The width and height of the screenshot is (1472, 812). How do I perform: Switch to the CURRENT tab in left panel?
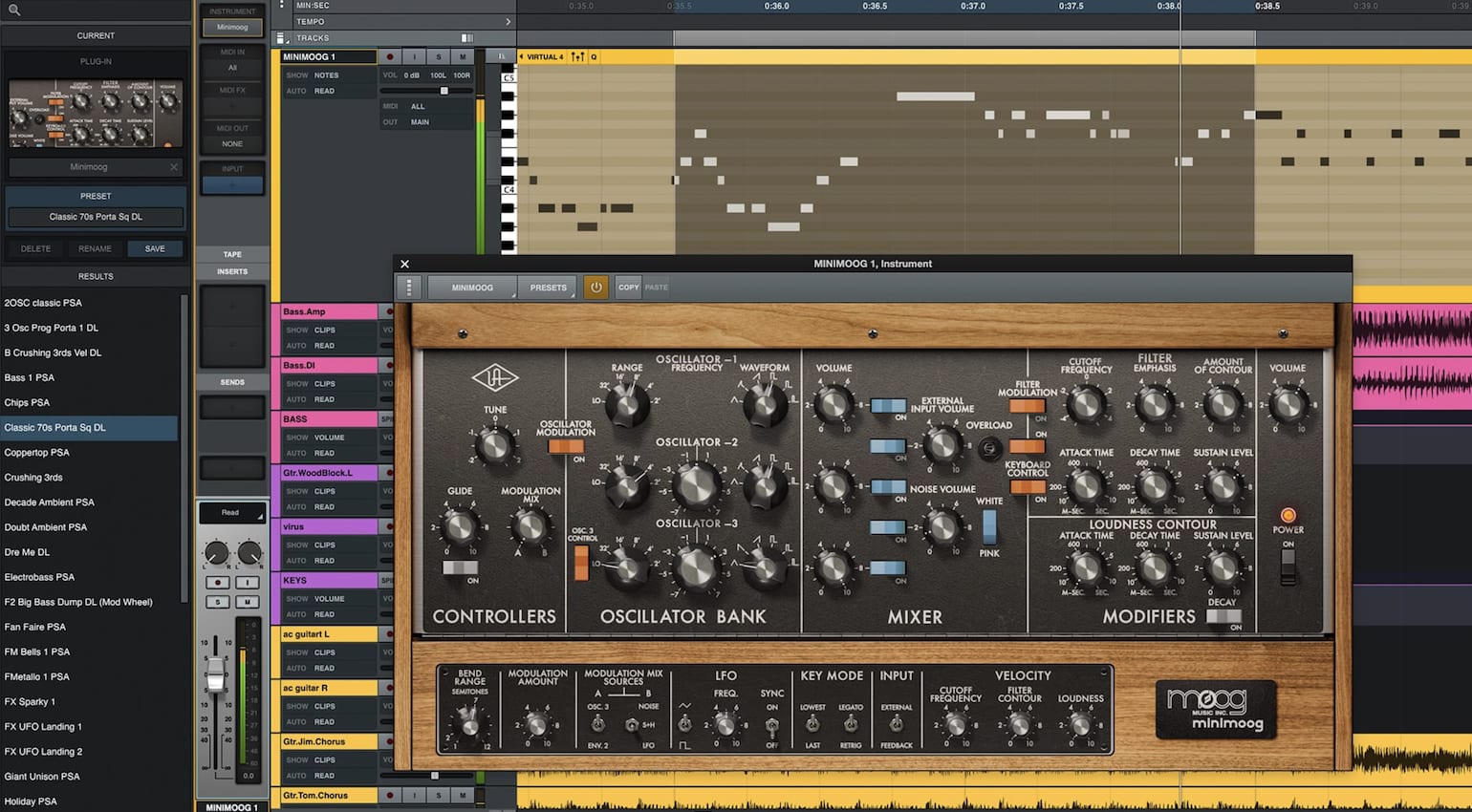95,35
